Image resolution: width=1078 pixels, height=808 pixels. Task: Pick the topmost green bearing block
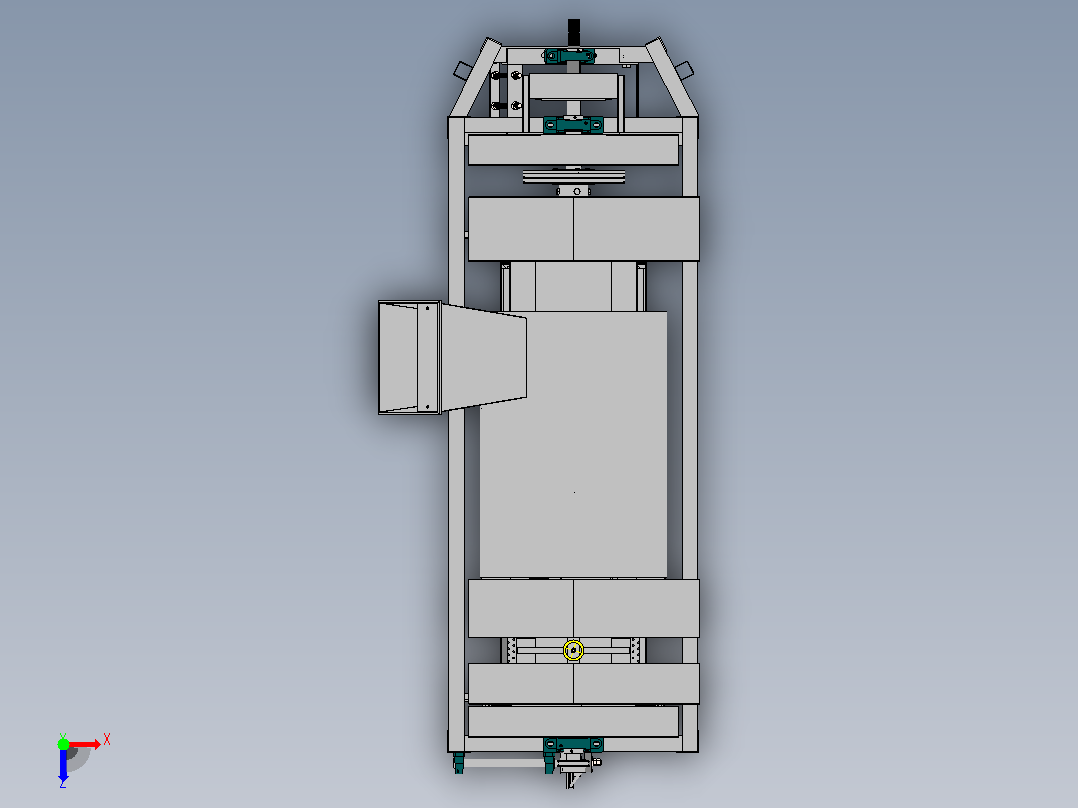(x=570, y=56)
